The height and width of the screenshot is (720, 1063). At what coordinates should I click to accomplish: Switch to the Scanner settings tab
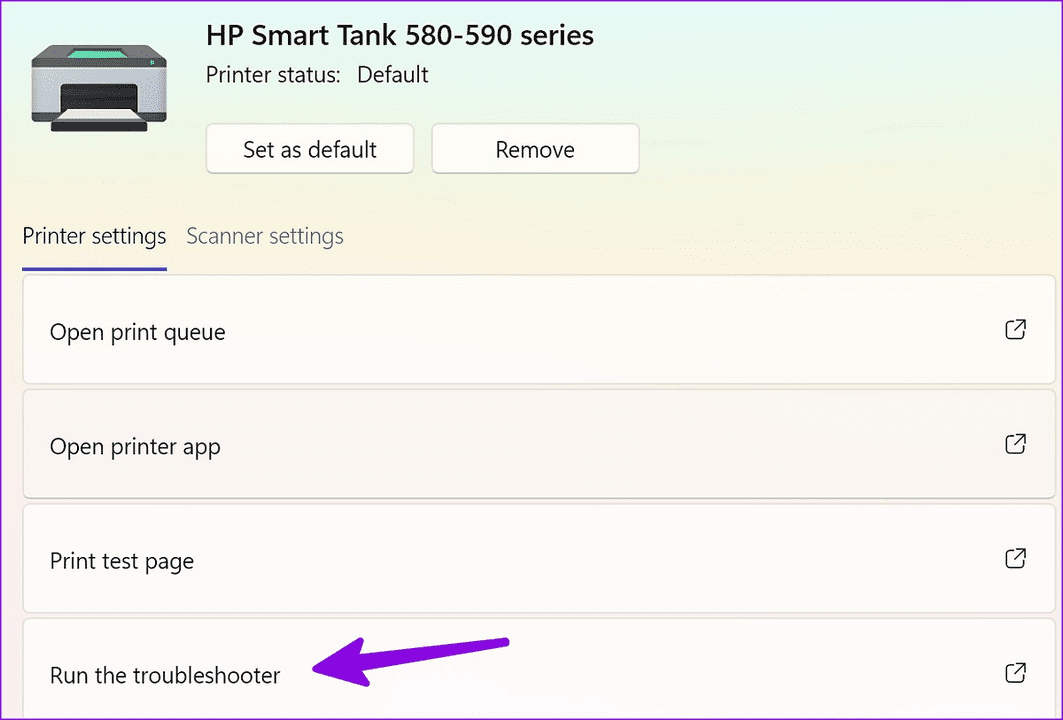(x=265, y=236)
